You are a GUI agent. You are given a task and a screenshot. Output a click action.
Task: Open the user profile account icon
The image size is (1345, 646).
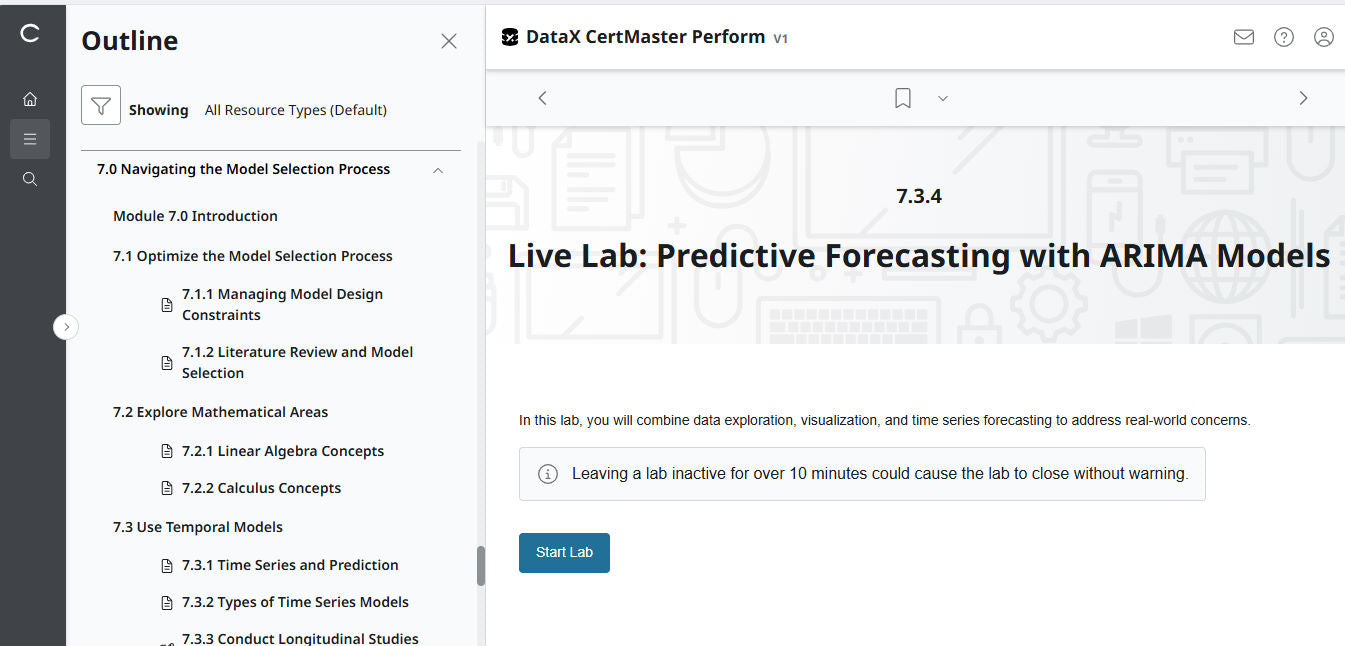[x=1324, y=37]
